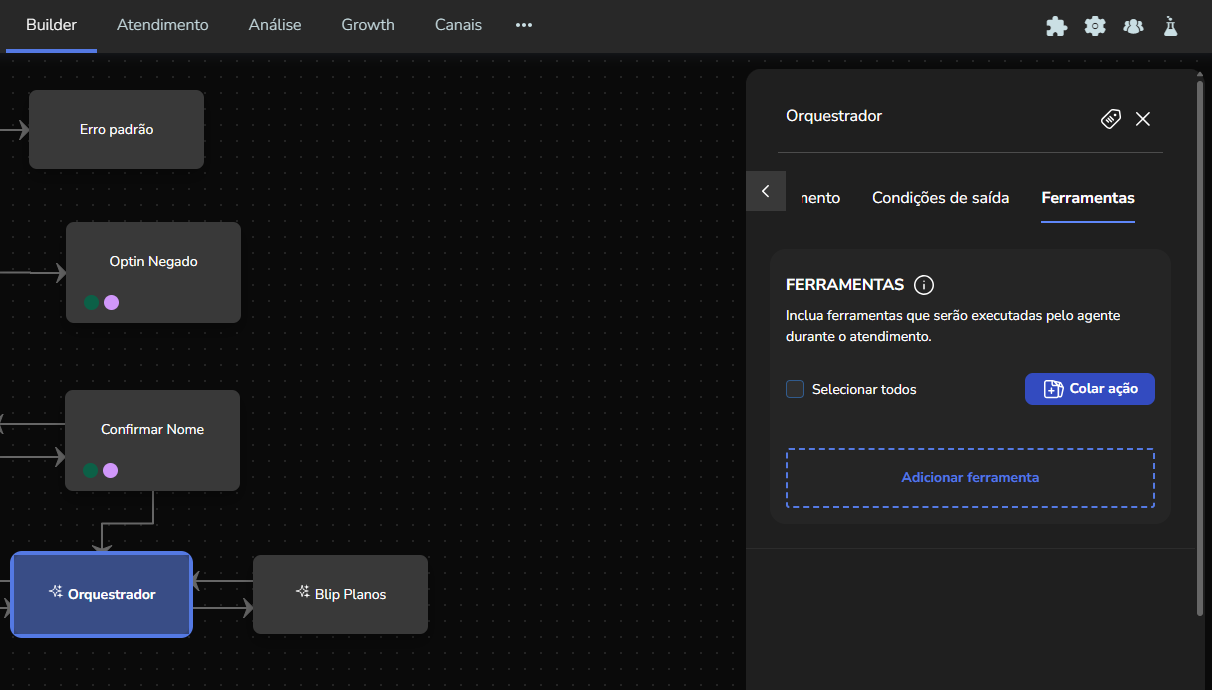1212x690 pixels.
Task: Open the settings gear icon
Action: (1095, 26)
